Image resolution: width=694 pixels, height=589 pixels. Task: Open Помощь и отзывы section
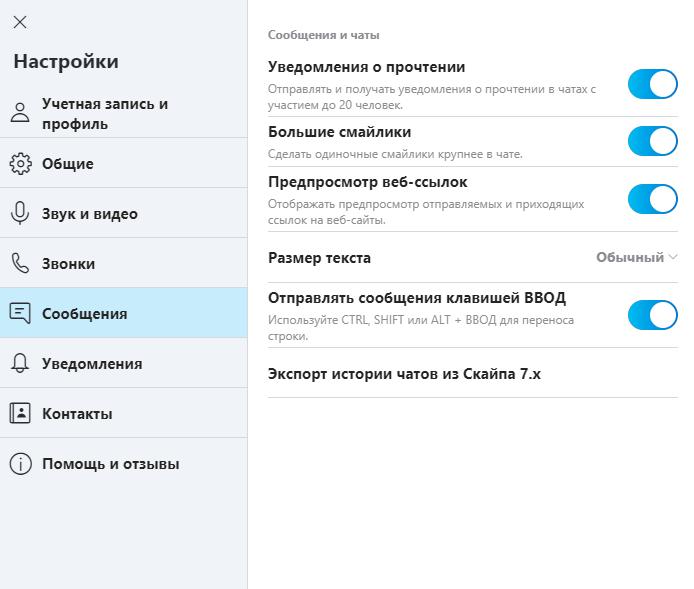[123, 463]
